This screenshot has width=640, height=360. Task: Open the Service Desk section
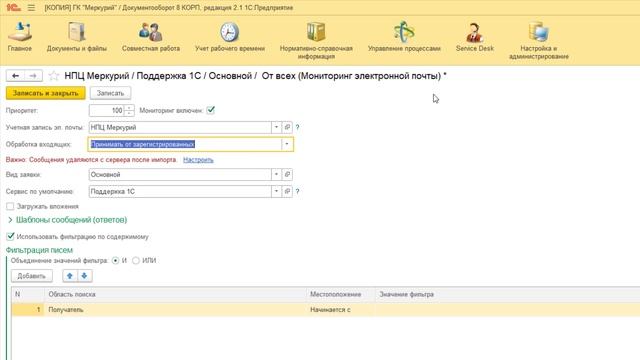(475, 36)
